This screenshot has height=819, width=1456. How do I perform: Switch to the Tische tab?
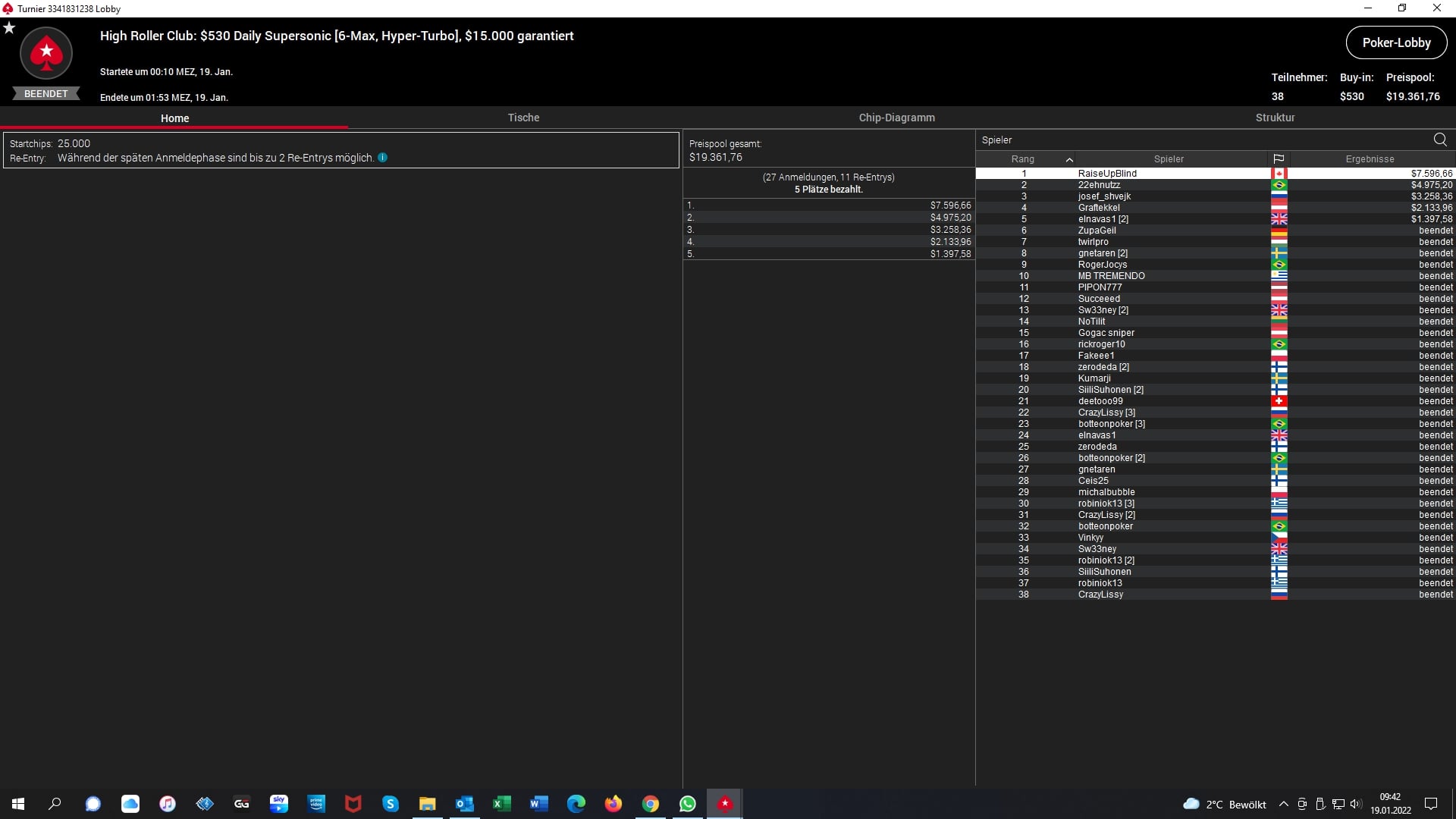(x=523, y=118)
